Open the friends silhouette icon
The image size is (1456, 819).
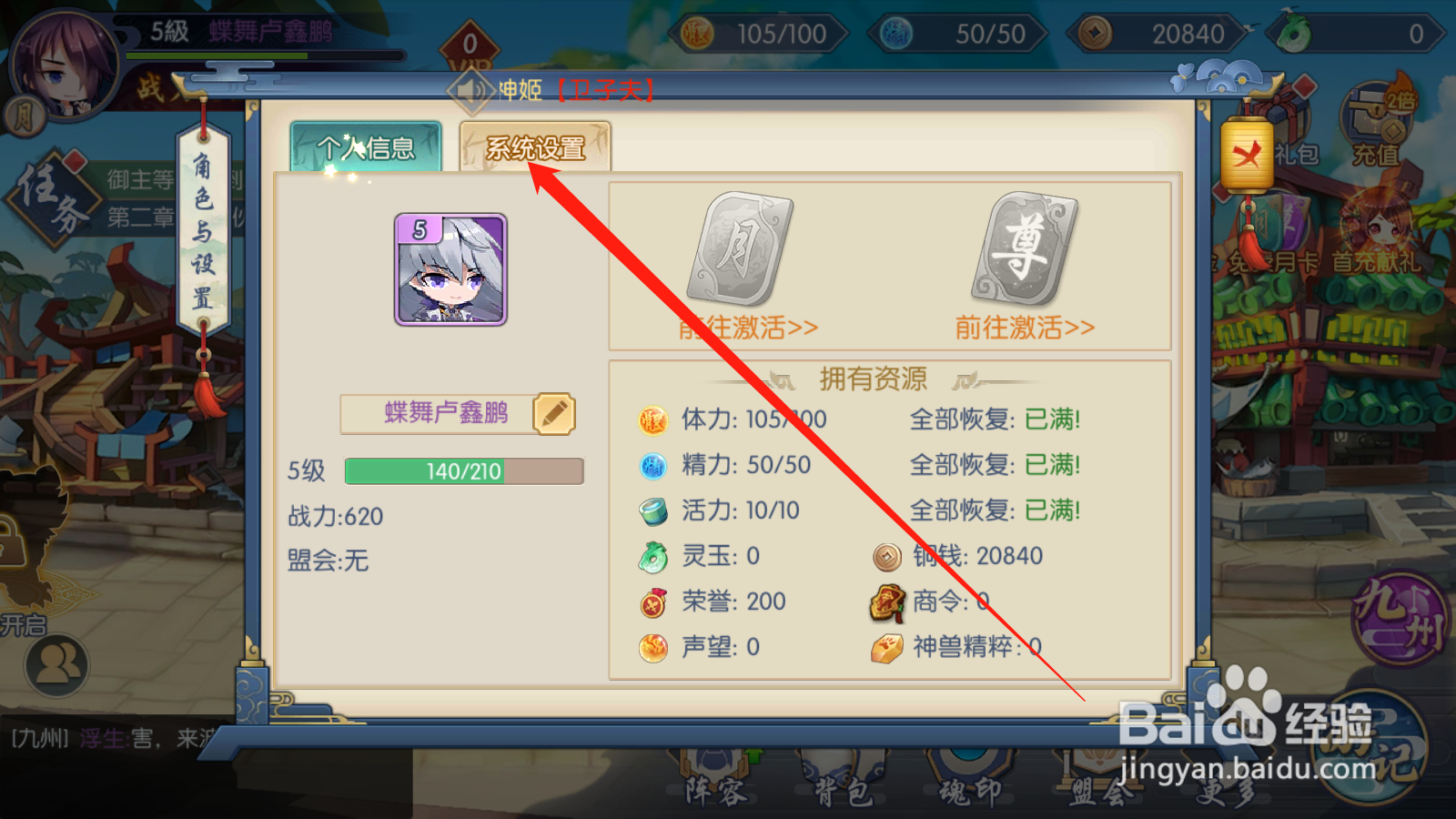coord(57,665)
